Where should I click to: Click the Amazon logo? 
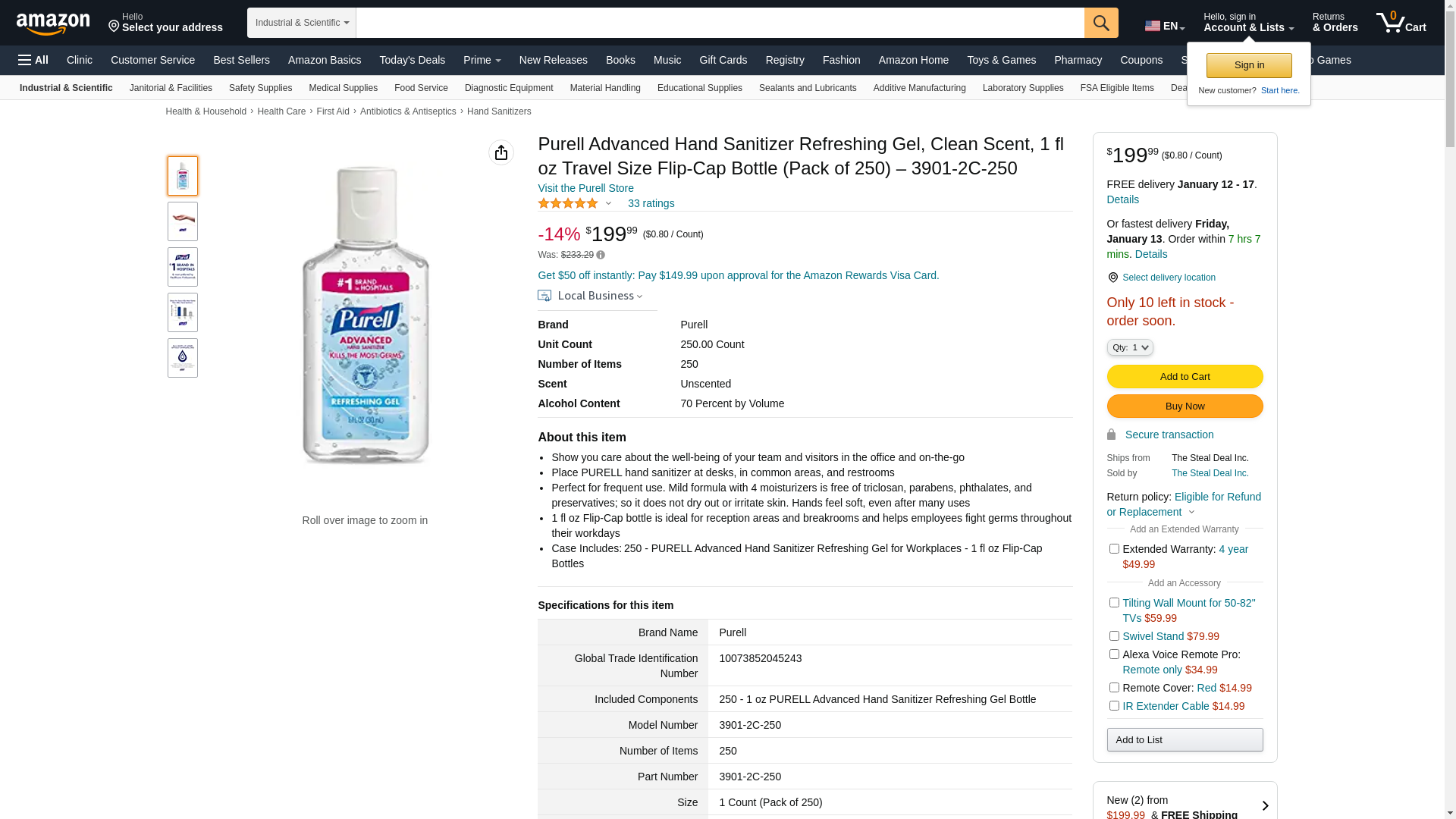tap(53, 24)
